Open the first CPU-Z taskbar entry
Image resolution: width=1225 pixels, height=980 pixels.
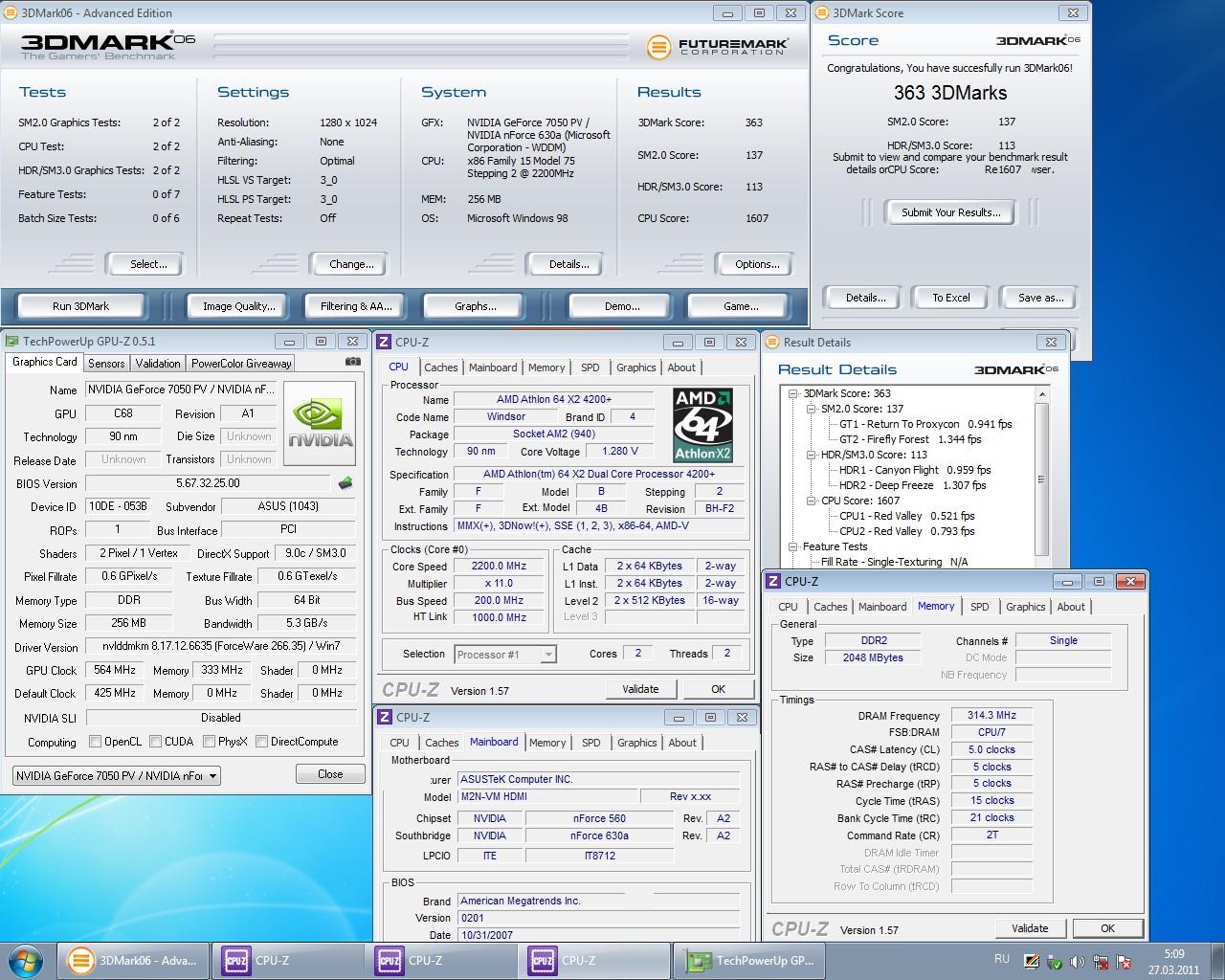287,961
